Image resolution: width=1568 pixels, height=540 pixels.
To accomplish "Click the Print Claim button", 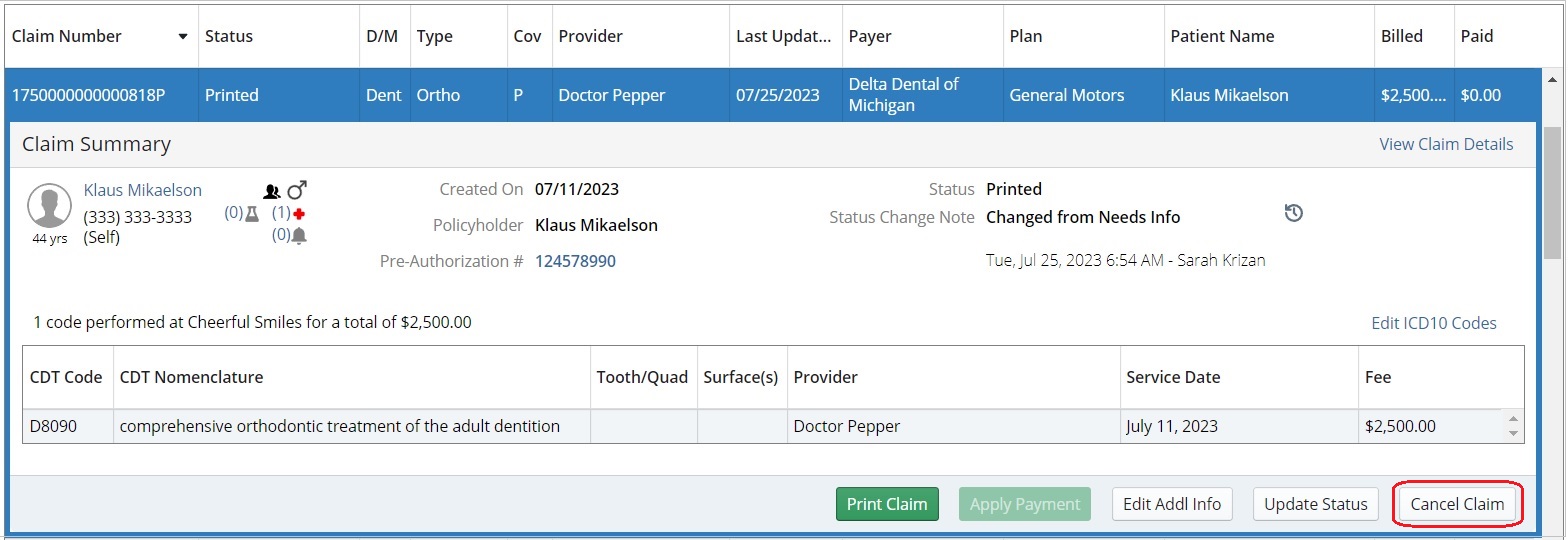I will pyautogui.click(x=887, y=504).
